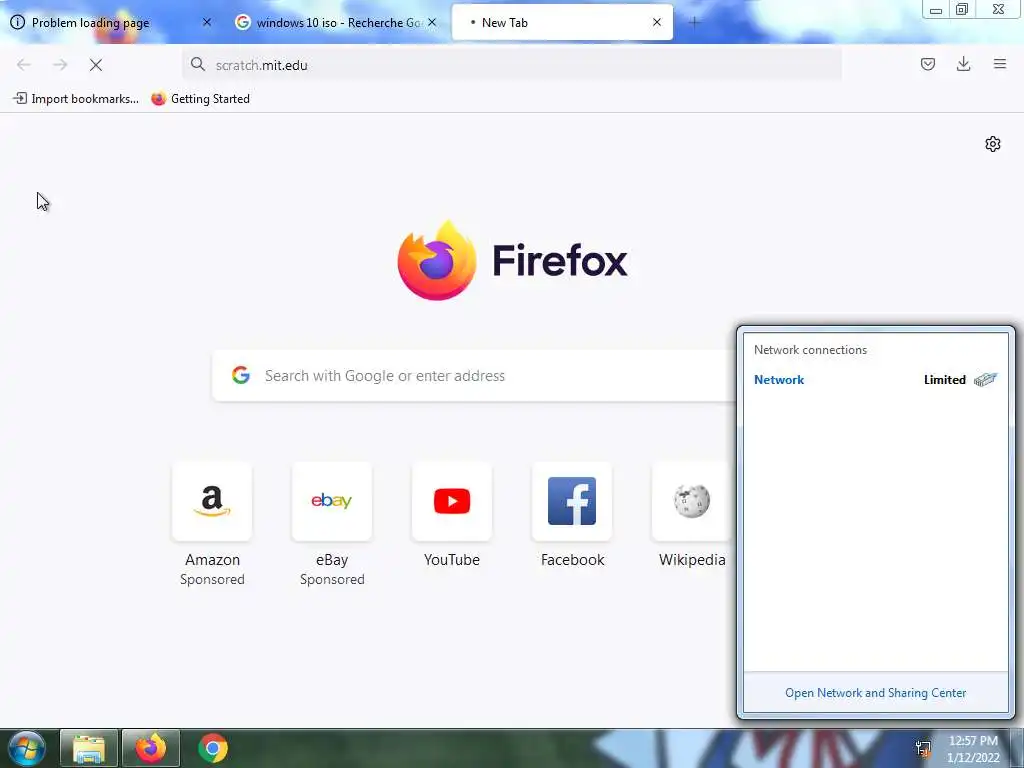This screenshot has width=1024, height=768.
Task: Close the Problem loading page tab
Action: (x=206, y=22)
